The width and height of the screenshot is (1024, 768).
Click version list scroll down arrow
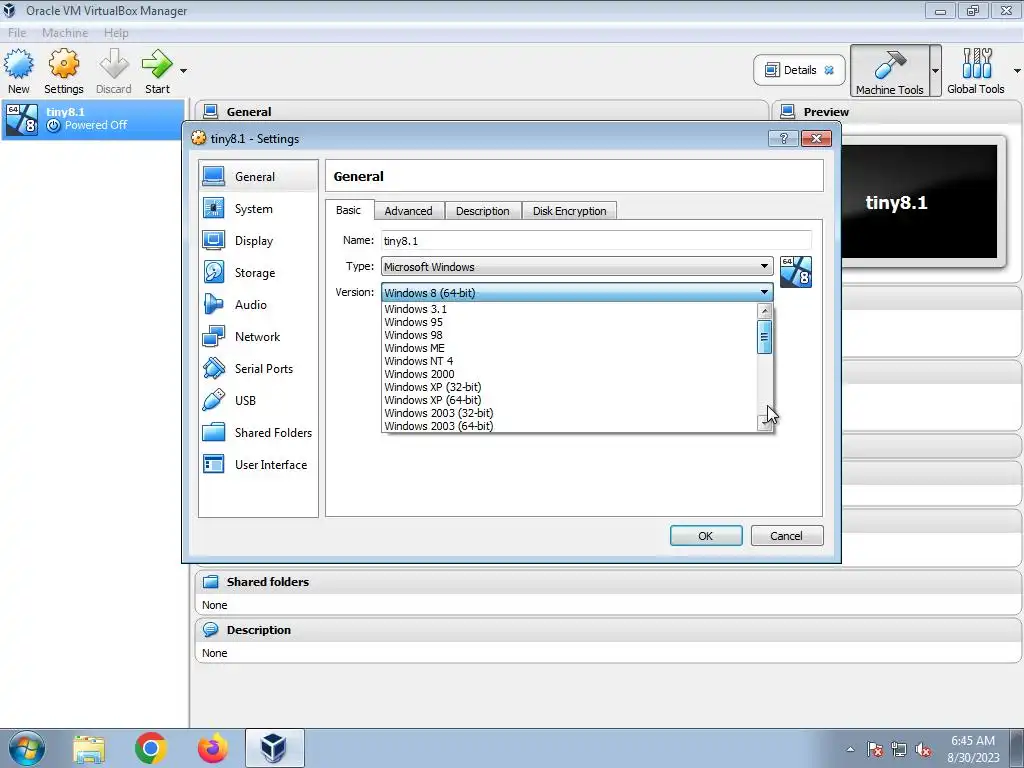point(764,423)
